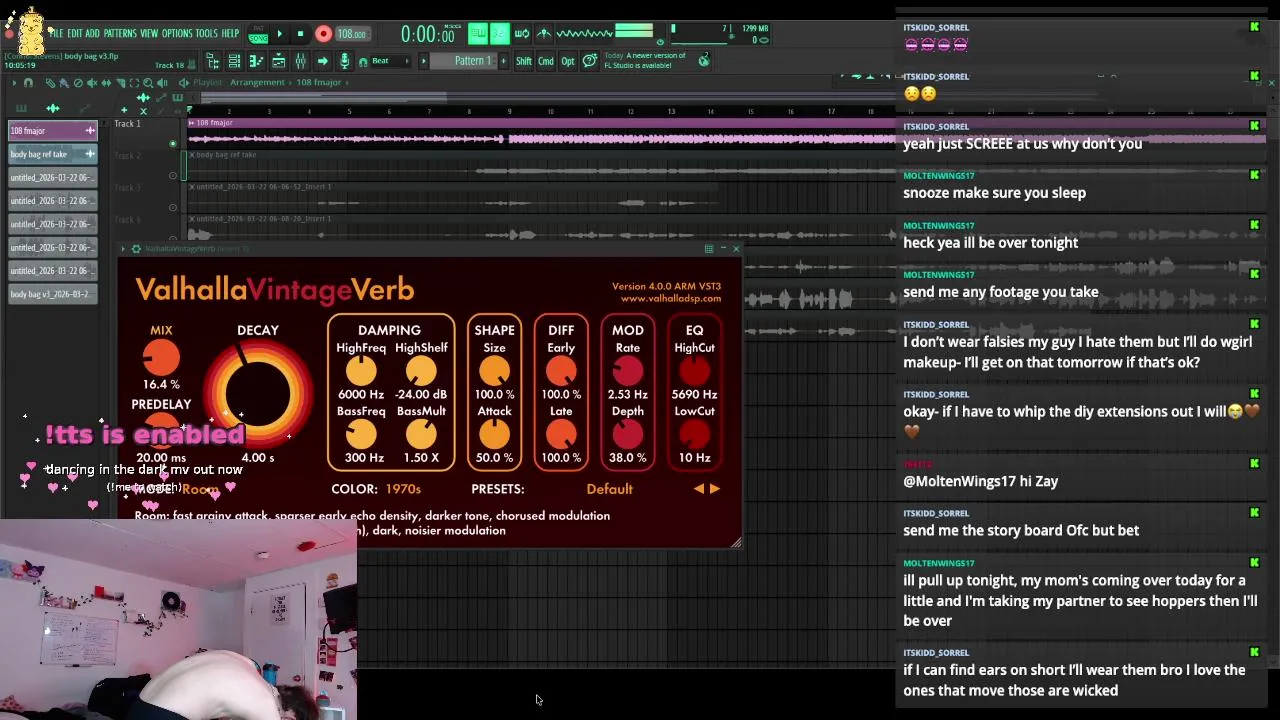Toggle the Shift key button
1280x720 pixels.
point(524,61)
